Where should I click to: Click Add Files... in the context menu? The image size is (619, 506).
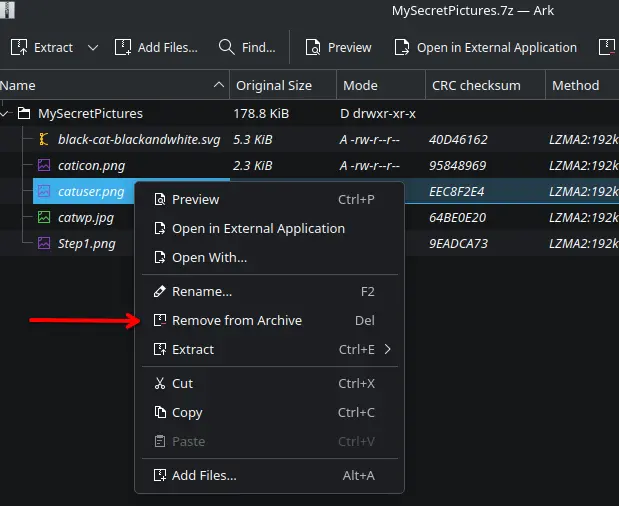[x=204, y=475]
